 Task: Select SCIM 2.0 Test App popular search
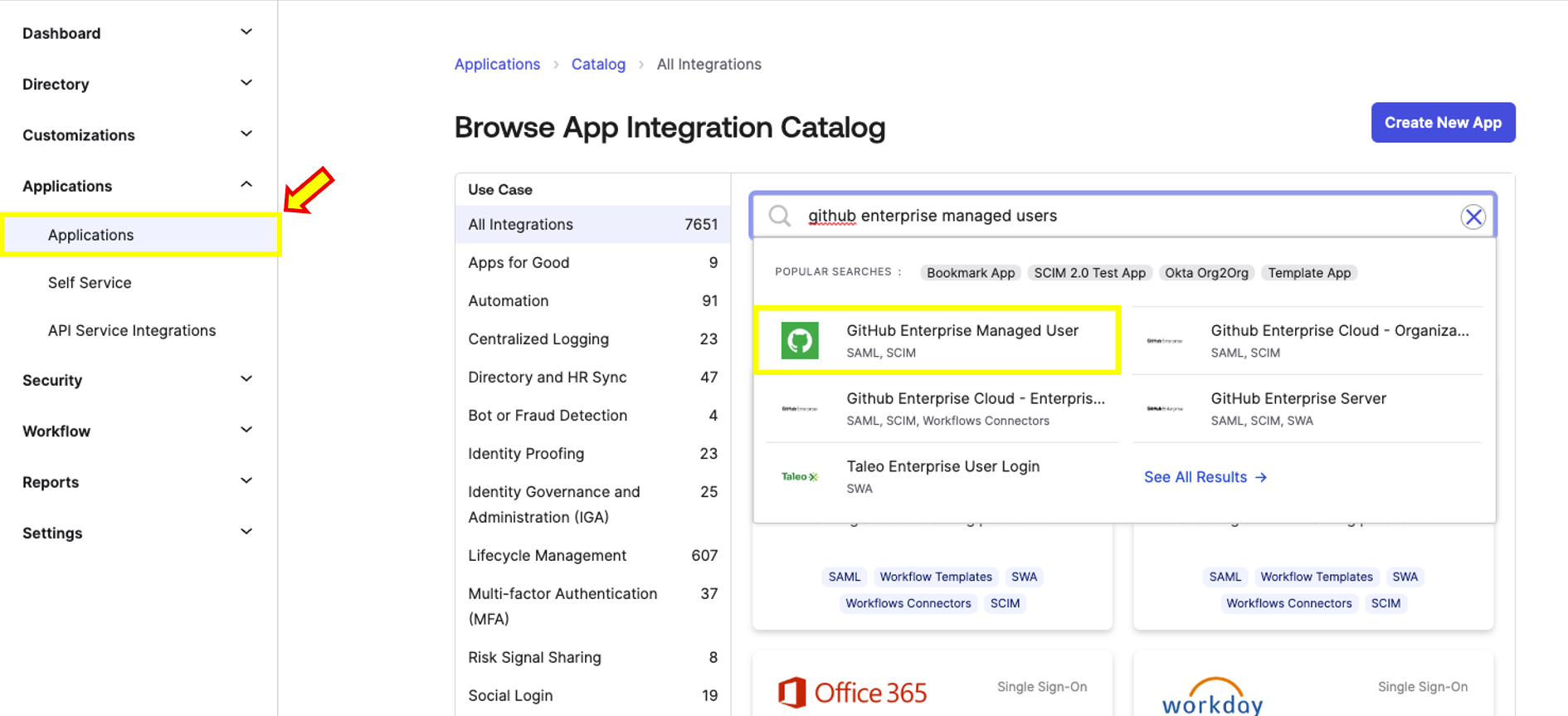tap(1089, 273)
